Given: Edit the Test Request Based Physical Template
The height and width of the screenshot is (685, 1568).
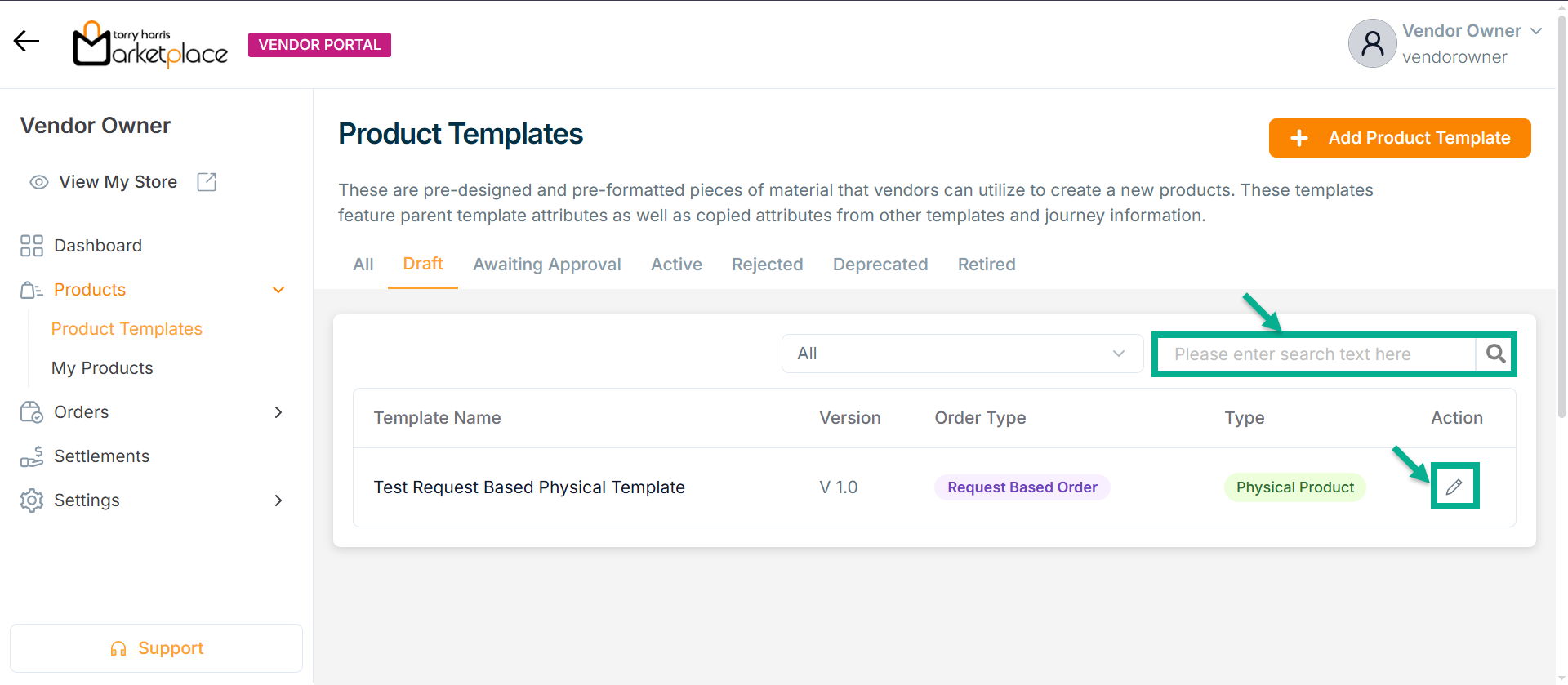Looking at the screenshot, I should pos(1454,487).
